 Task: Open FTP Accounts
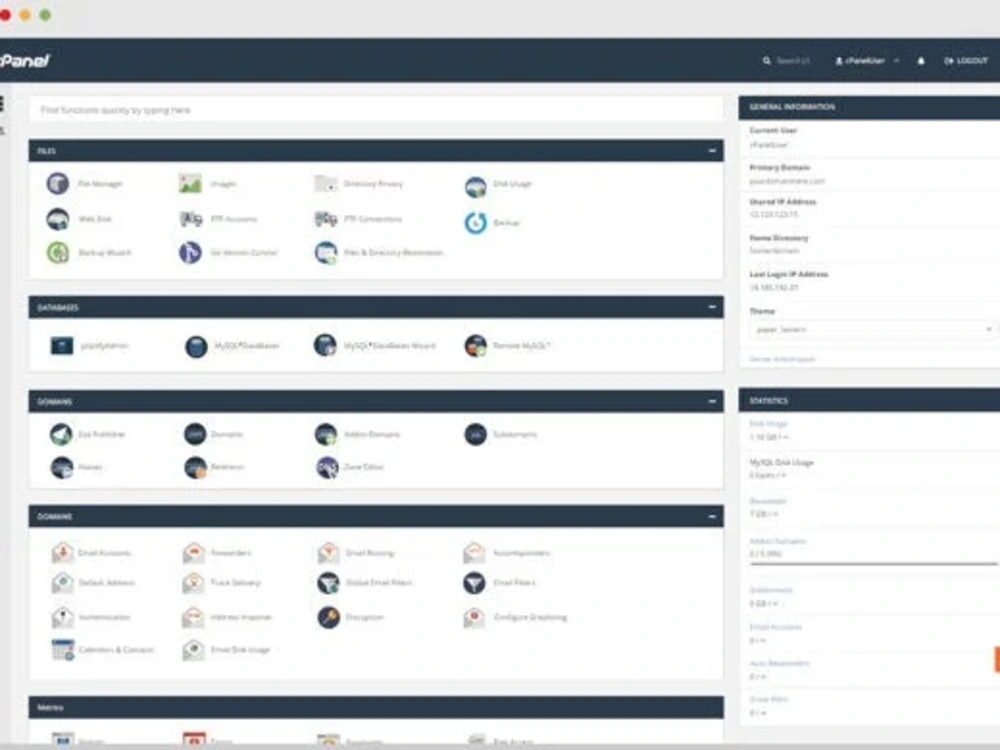point(232,219)
